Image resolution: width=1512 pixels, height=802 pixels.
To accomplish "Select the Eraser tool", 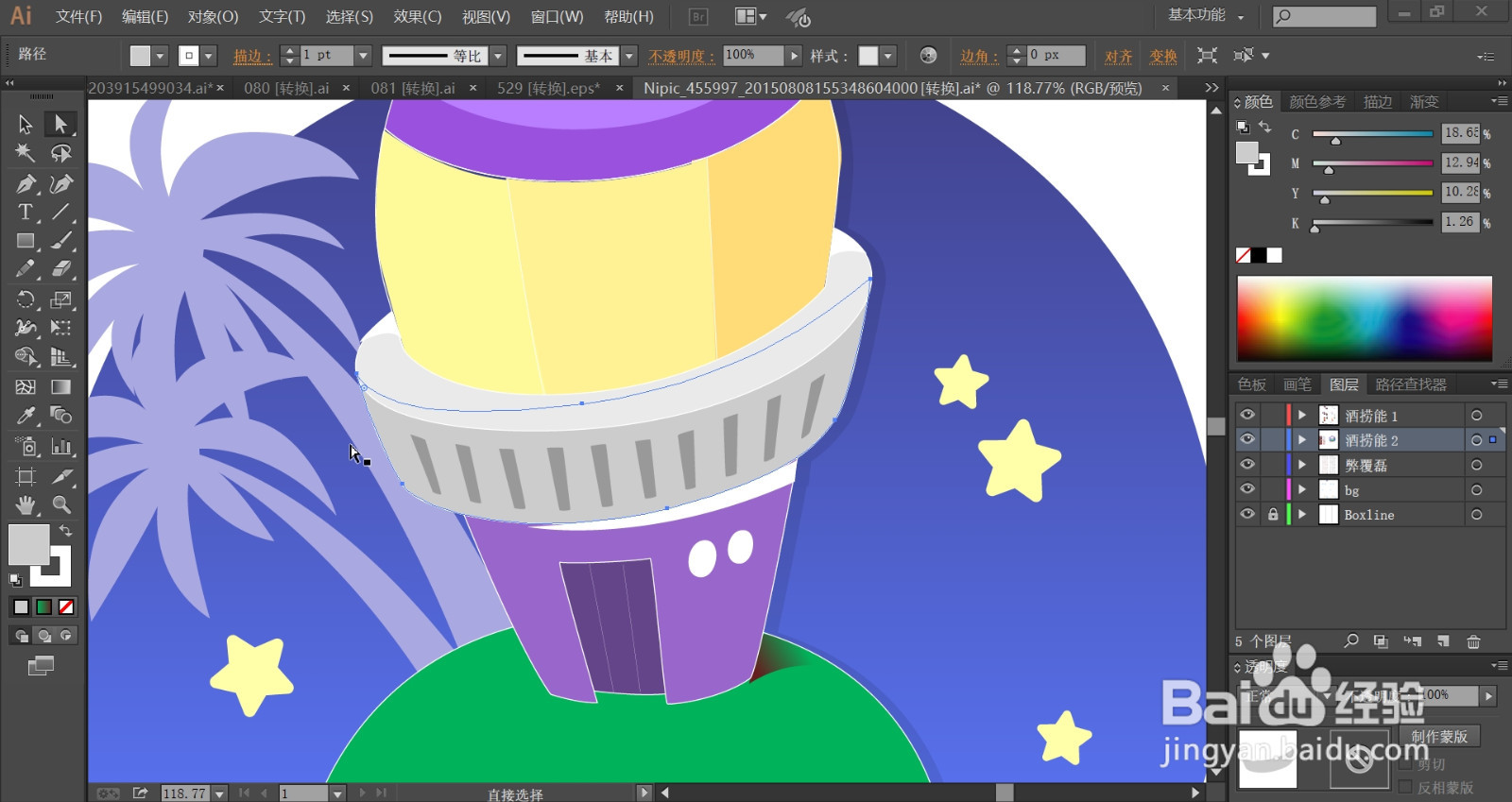I will [x=60, y=269].
